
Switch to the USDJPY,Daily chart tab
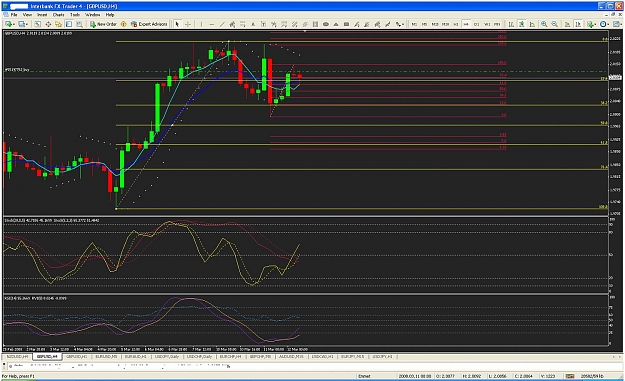[167, 356]
